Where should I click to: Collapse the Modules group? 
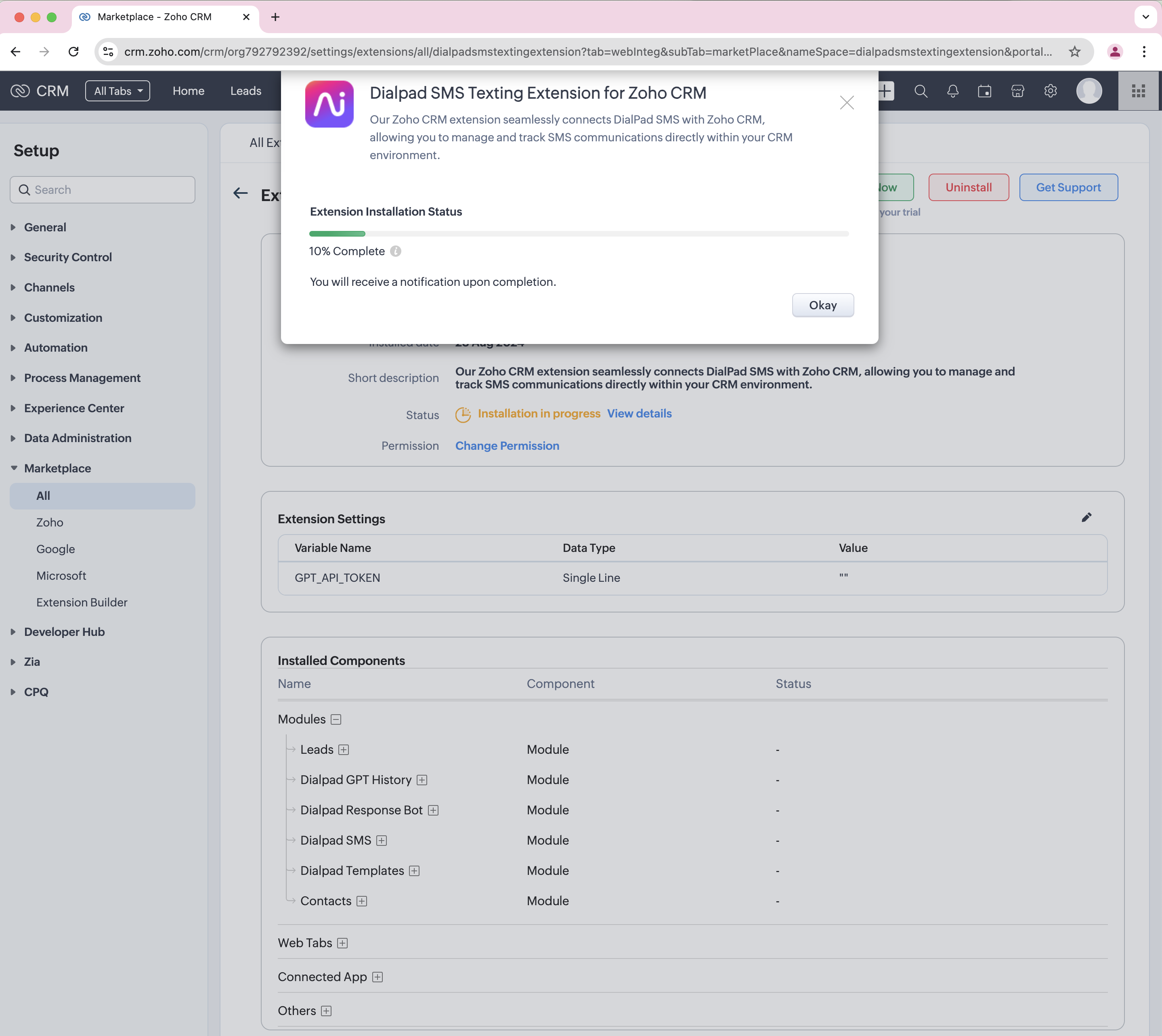point(336,719)
